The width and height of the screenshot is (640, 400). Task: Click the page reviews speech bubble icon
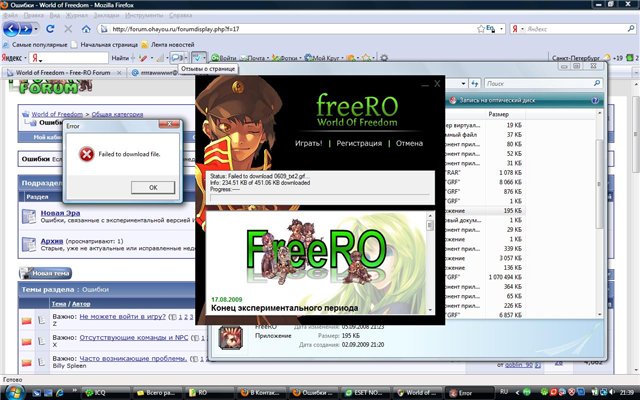click(176, 58)
